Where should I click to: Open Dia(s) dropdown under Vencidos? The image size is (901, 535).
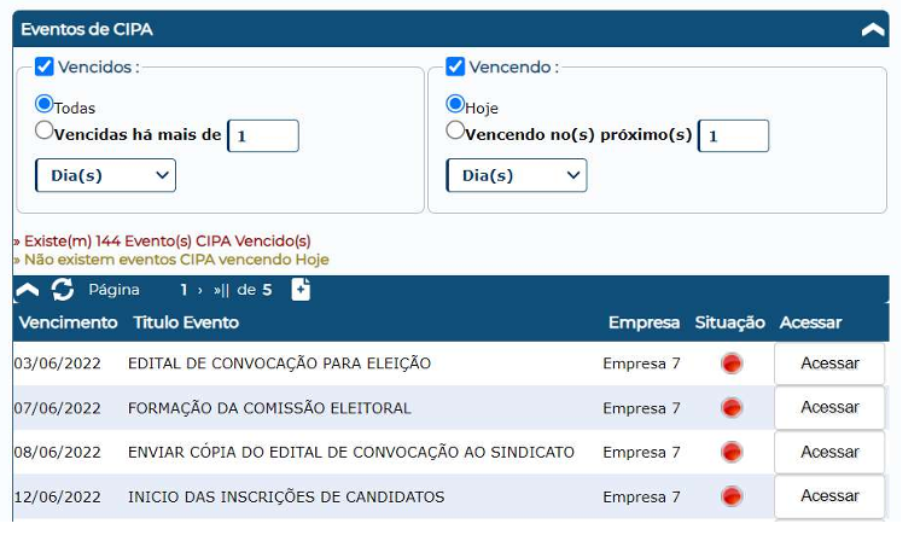click(x=106, y=175)
